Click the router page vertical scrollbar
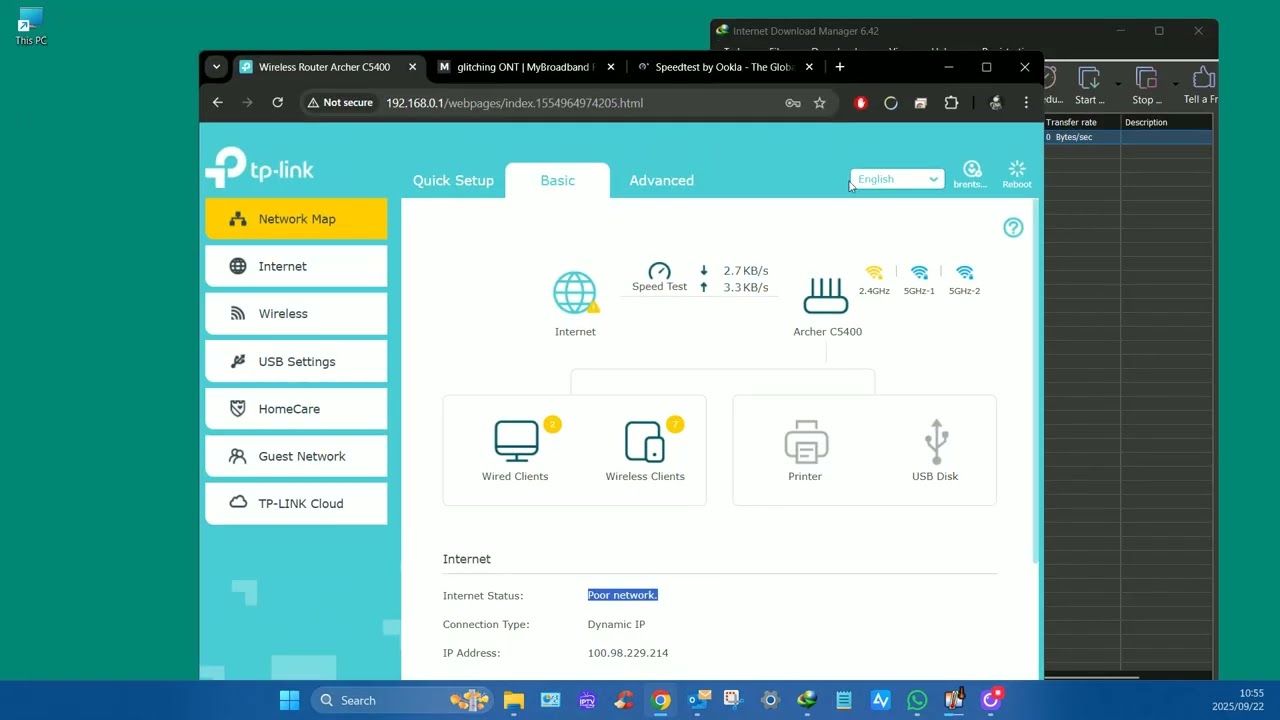 (1035, 380)
